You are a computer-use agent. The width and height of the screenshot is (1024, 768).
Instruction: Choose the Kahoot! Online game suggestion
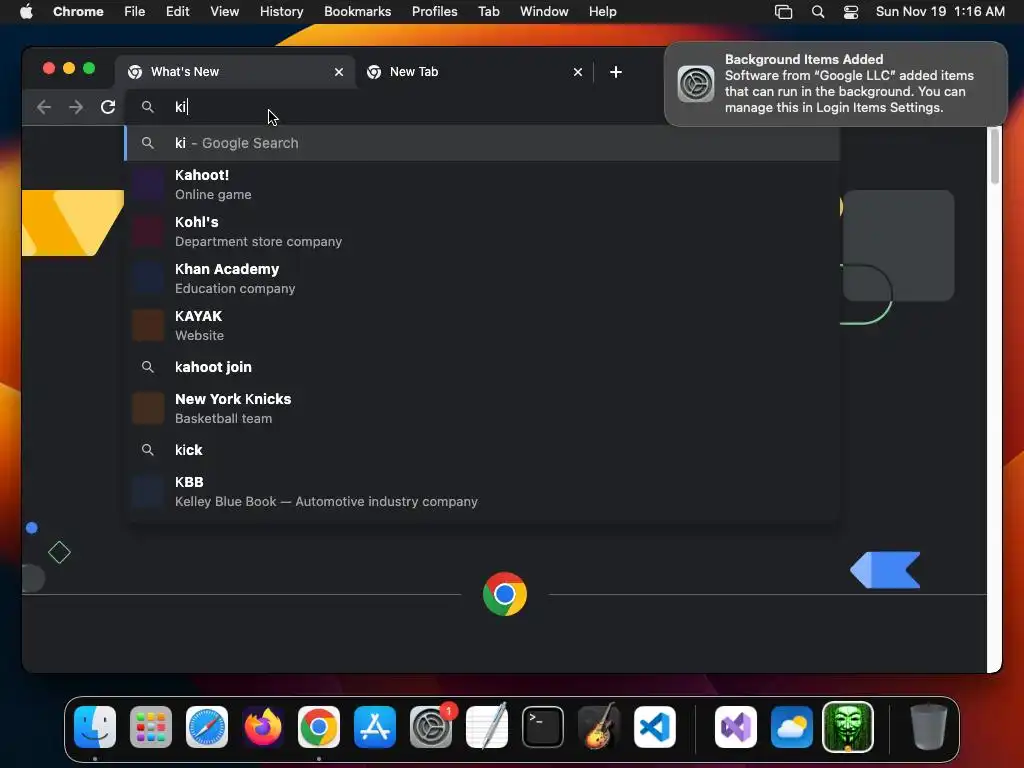point(482,184)
